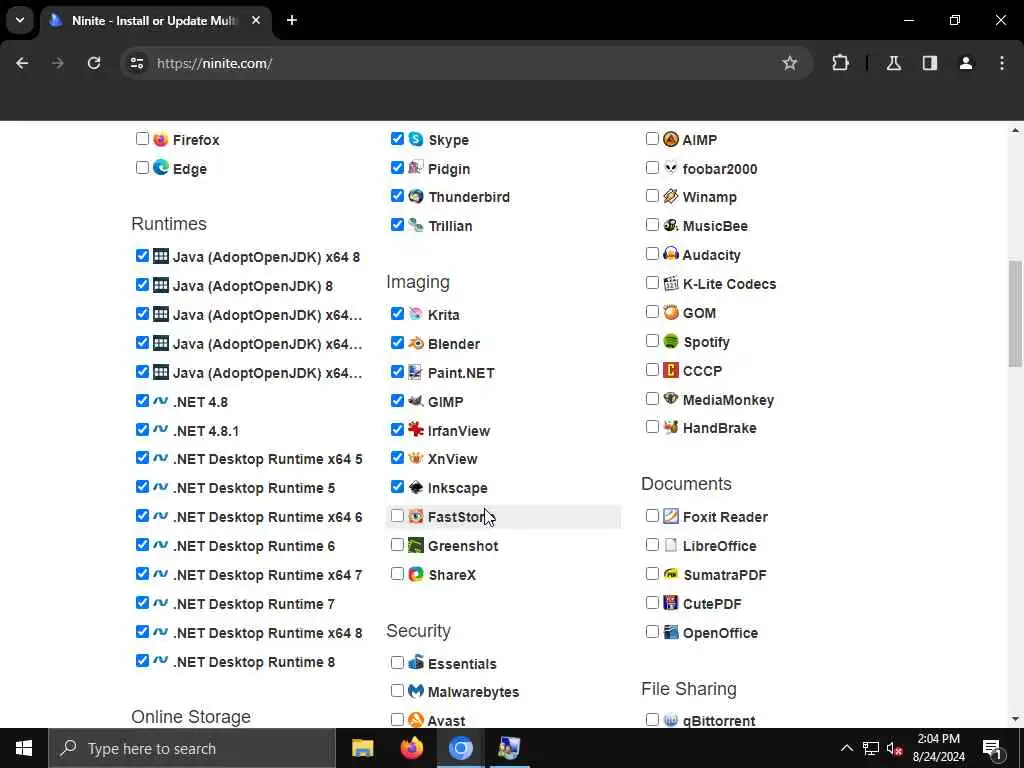Click the Thunderbird icon

415,196
